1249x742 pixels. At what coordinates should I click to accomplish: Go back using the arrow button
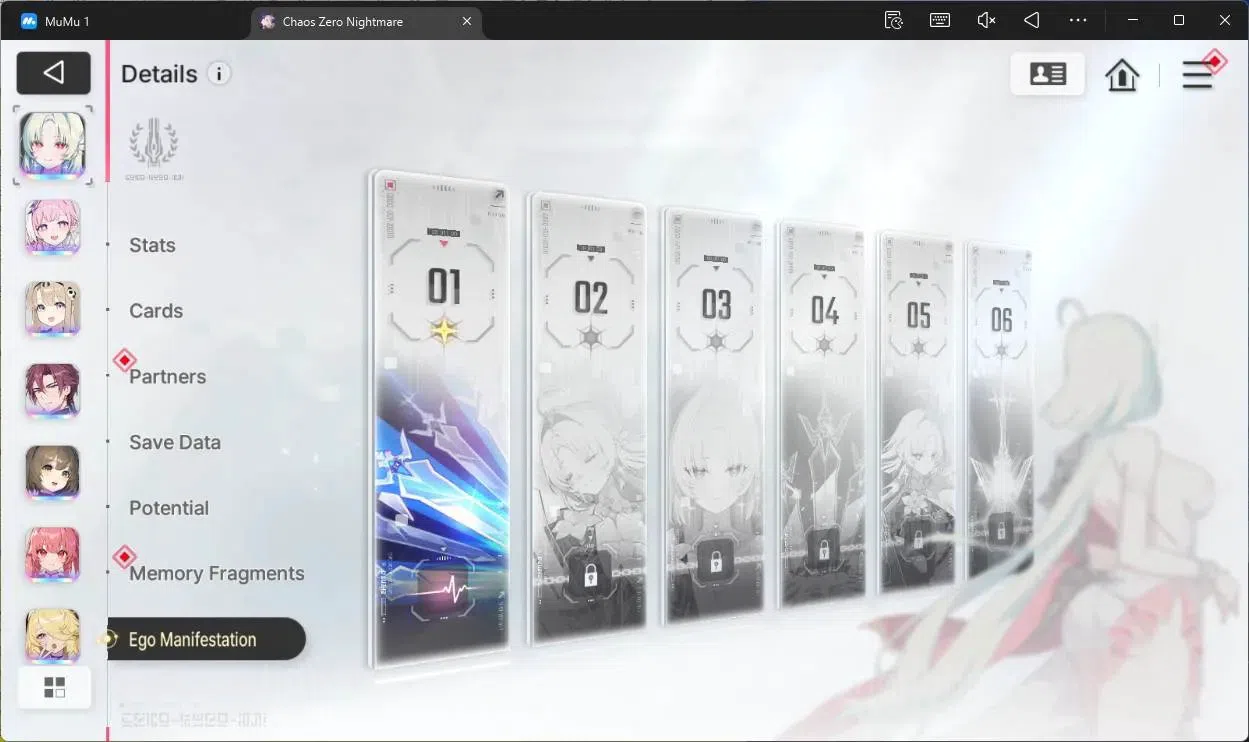(x=54, y=73)
